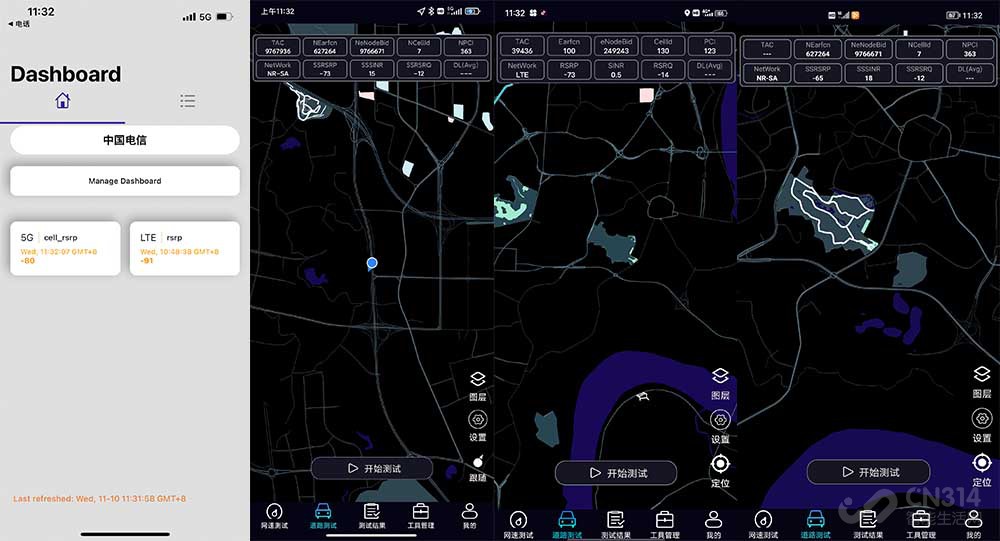Tap 开始测试 in the SSRSRP -65 screen

(868, 472)
